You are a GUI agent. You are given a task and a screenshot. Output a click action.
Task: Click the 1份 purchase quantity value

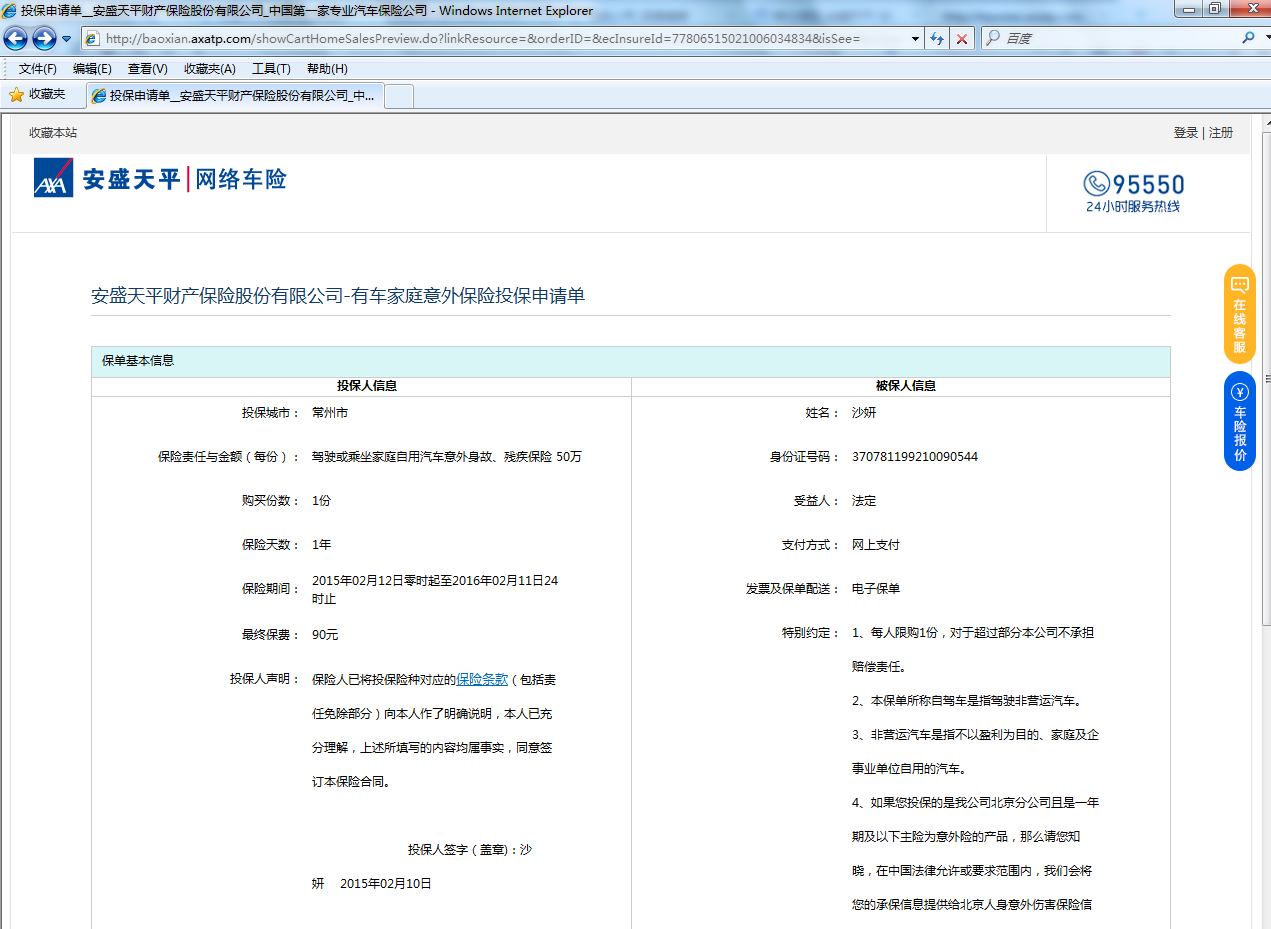point(321,501)
